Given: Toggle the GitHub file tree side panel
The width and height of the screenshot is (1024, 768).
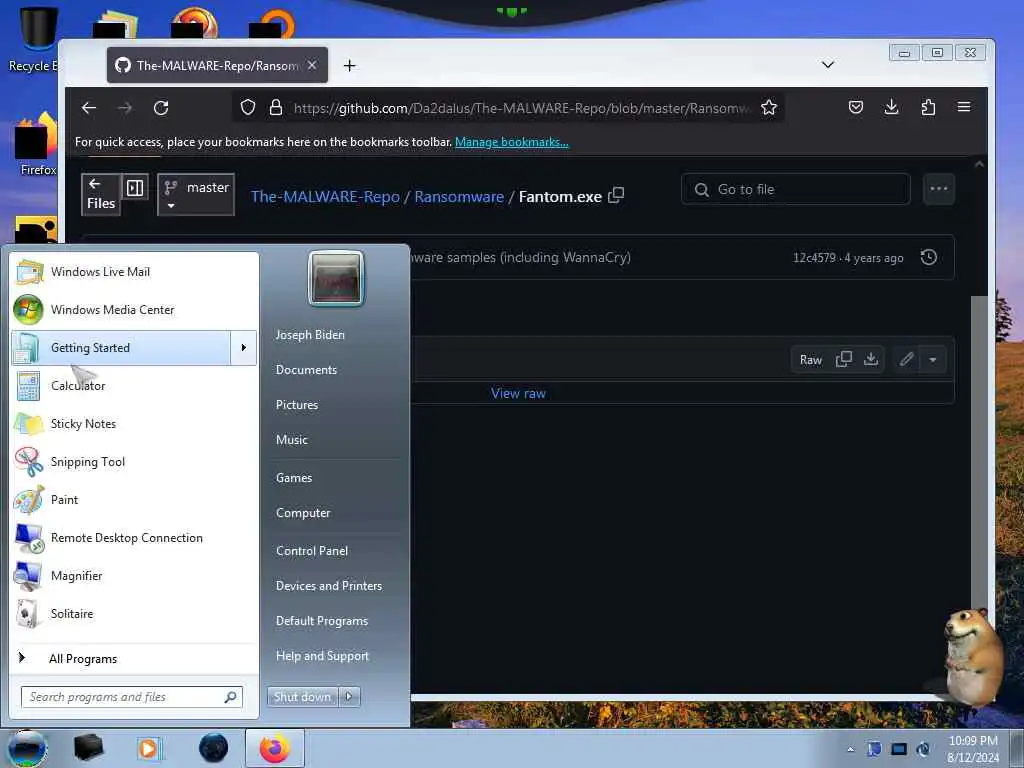Looking at the screenshot, I should coord(135,188).
